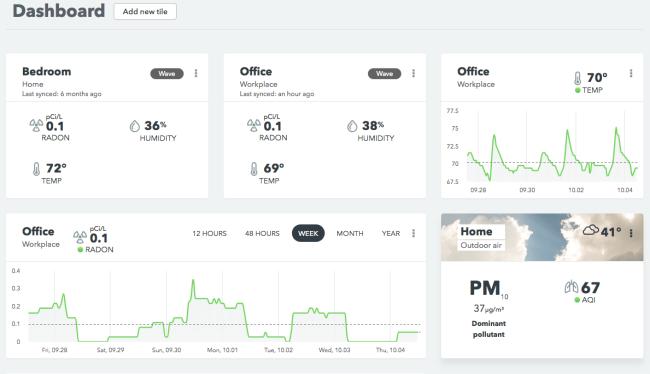Click the 37 µg/m³ value
The image size is (650, 374).
[488, 309]
